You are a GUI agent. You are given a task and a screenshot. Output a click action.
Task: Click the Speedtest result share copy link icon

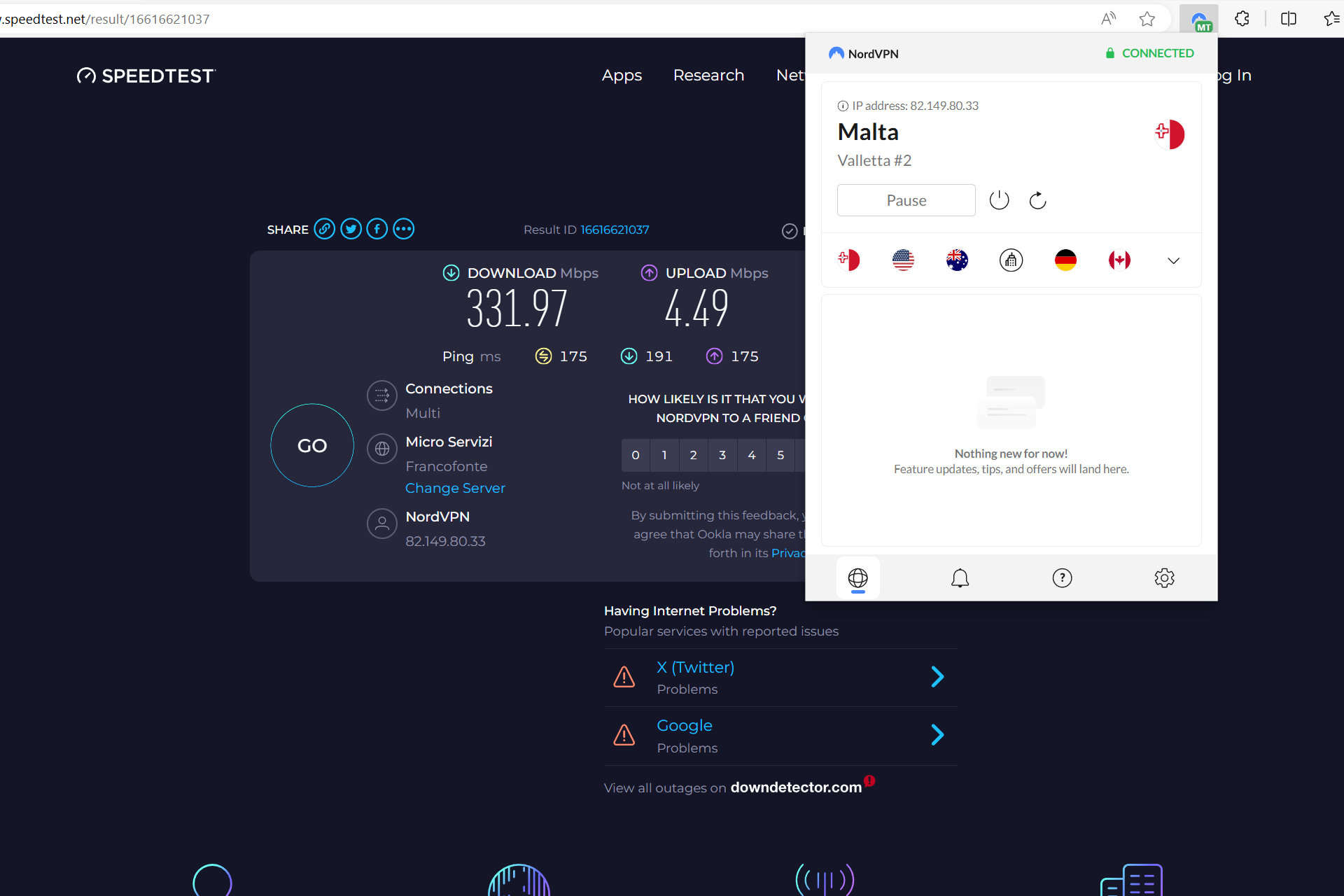325,229
